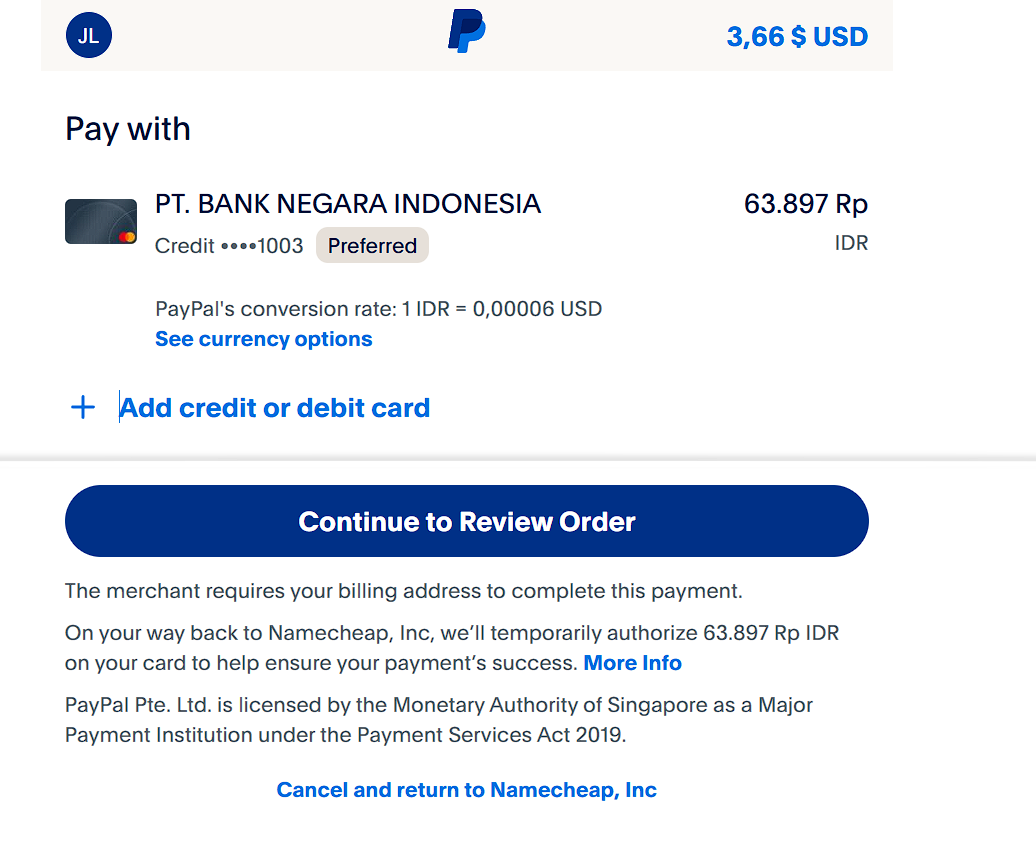Viewport: 1036px width, 843px height.
Task: Click the Credit ••••1003 card number text
Action: pyautogui.click(x=229, y=246)
